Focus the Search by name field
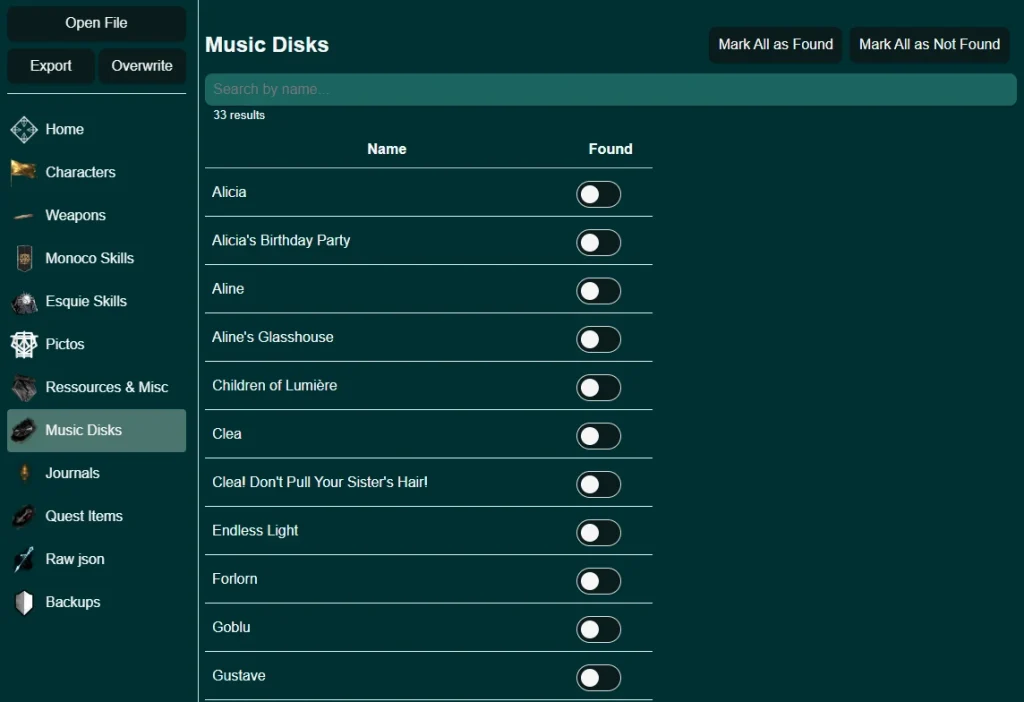Screen dimensions: 1024x702 610,89
